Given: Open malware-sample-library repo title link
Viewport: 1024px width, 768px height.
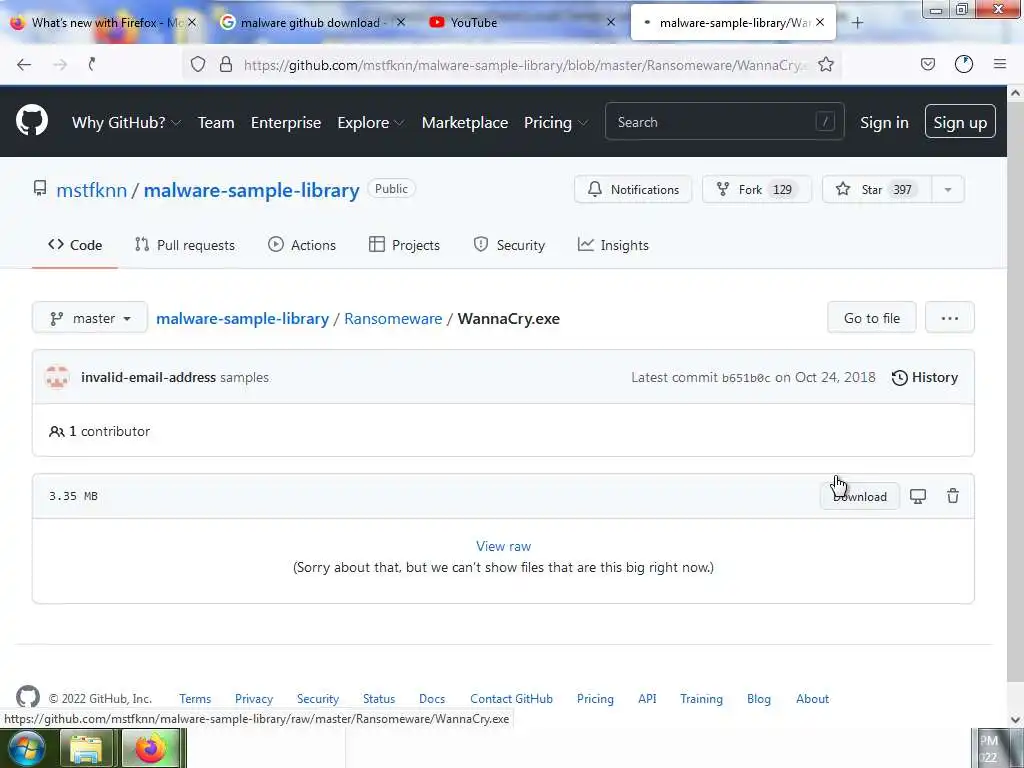Looking at the screenshot, I should click(251, 190).
